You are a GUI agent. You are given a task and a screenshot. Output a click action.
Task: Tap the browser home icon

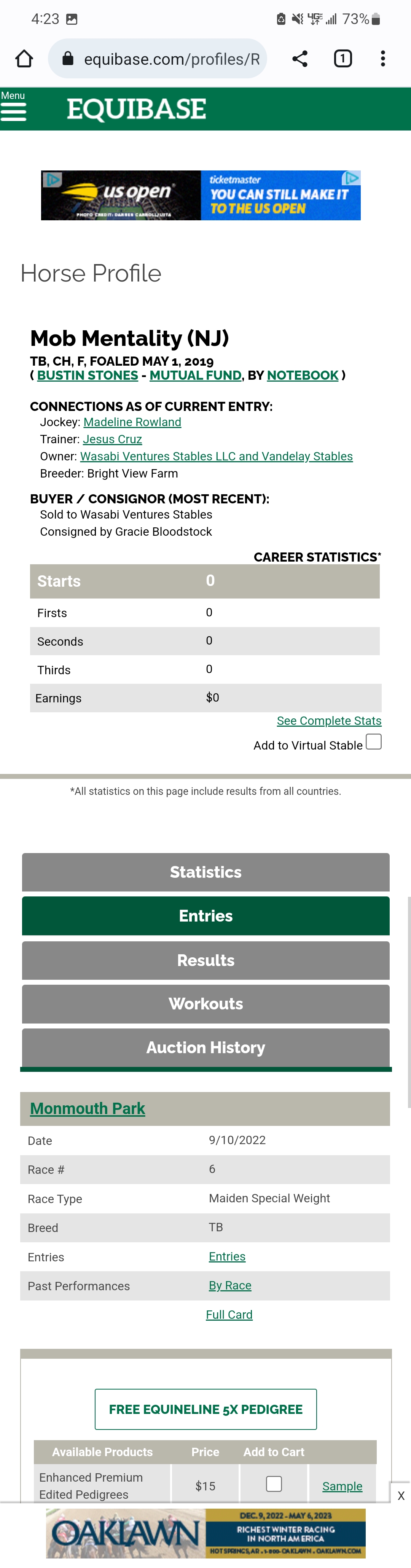point(24,59)
